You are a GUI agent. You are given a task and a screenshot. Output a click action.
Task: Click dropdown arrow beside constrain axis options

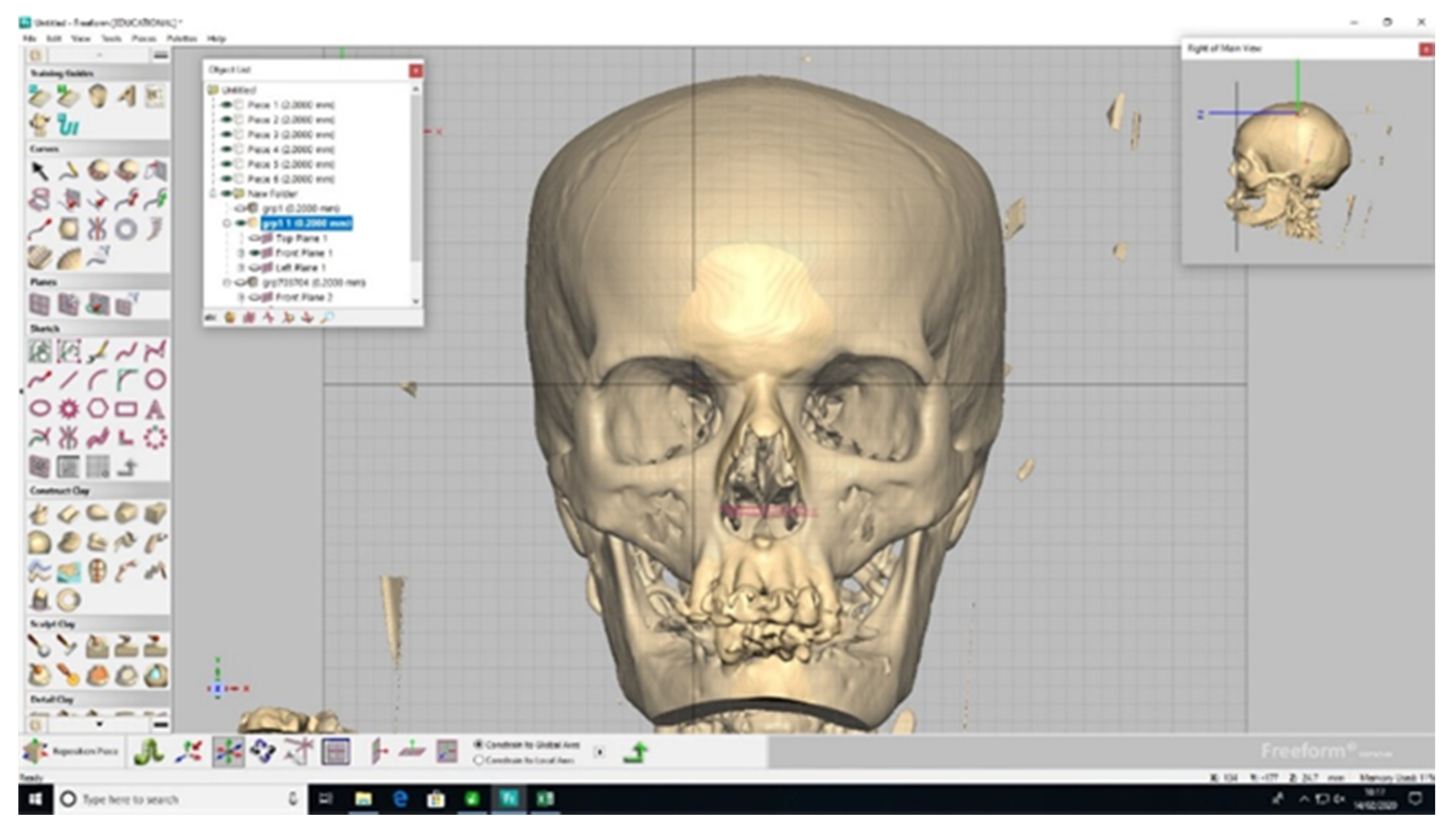[x=599, y=752]
